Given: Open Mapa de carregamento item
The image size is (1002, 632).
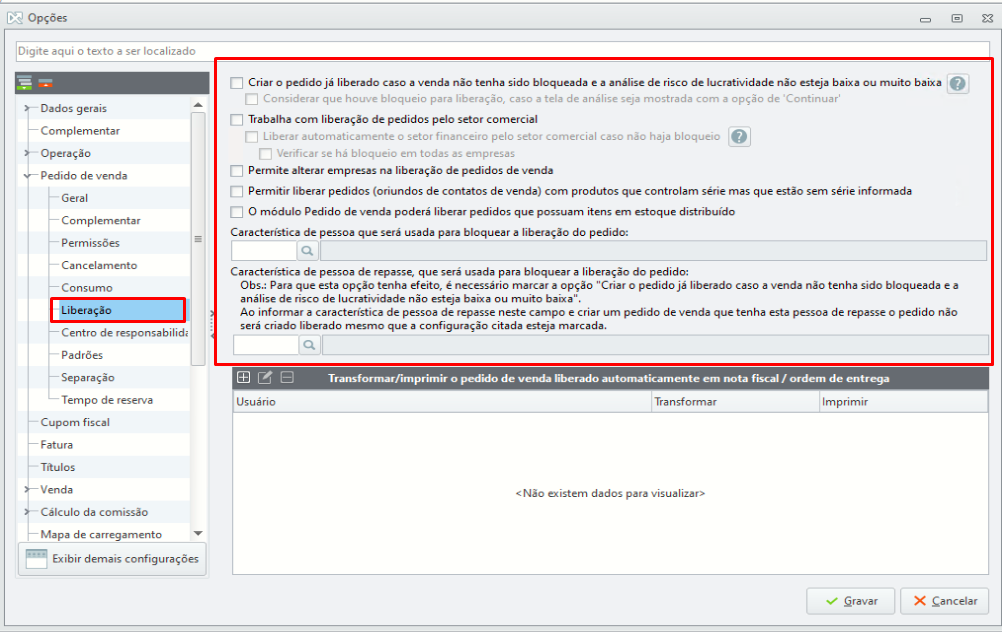Looking at the screenshot, I should (x=101, y=534).
